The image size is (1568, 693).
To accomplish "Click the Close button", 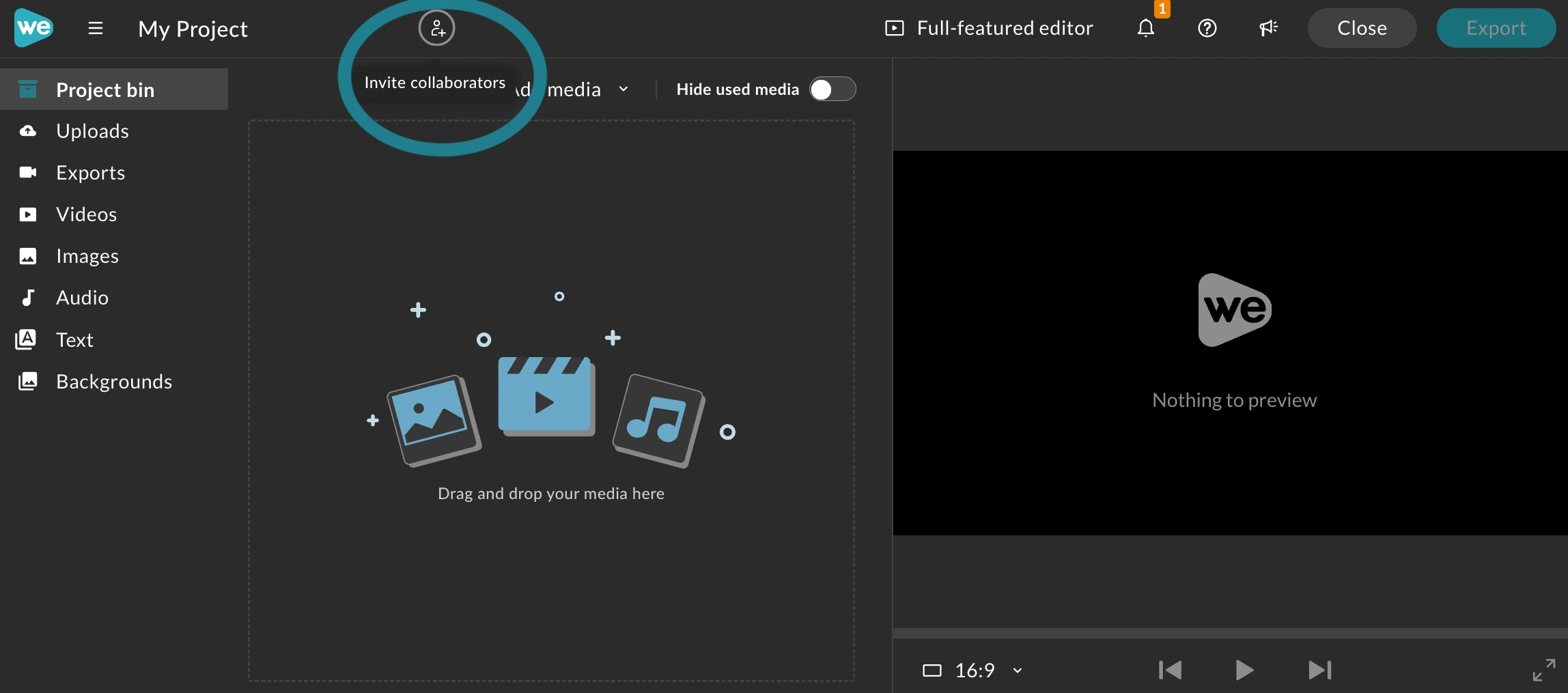I will pos(1362,28).
